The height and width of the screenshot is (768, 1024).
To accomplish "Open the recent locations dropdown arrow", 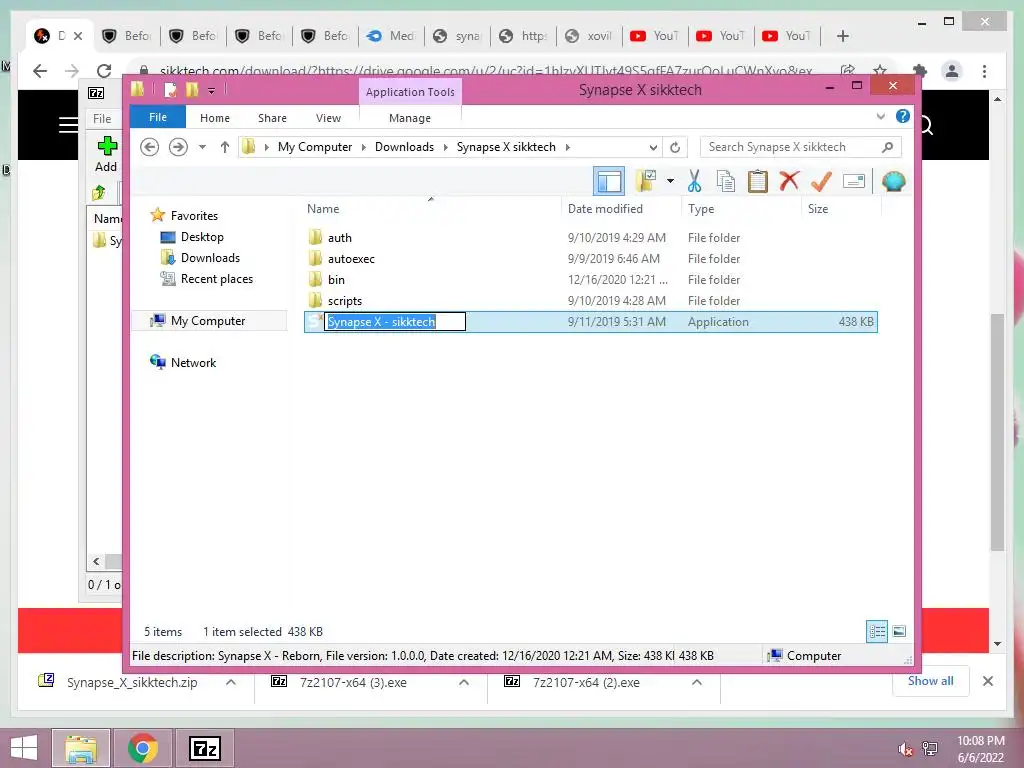I will 202,147.
